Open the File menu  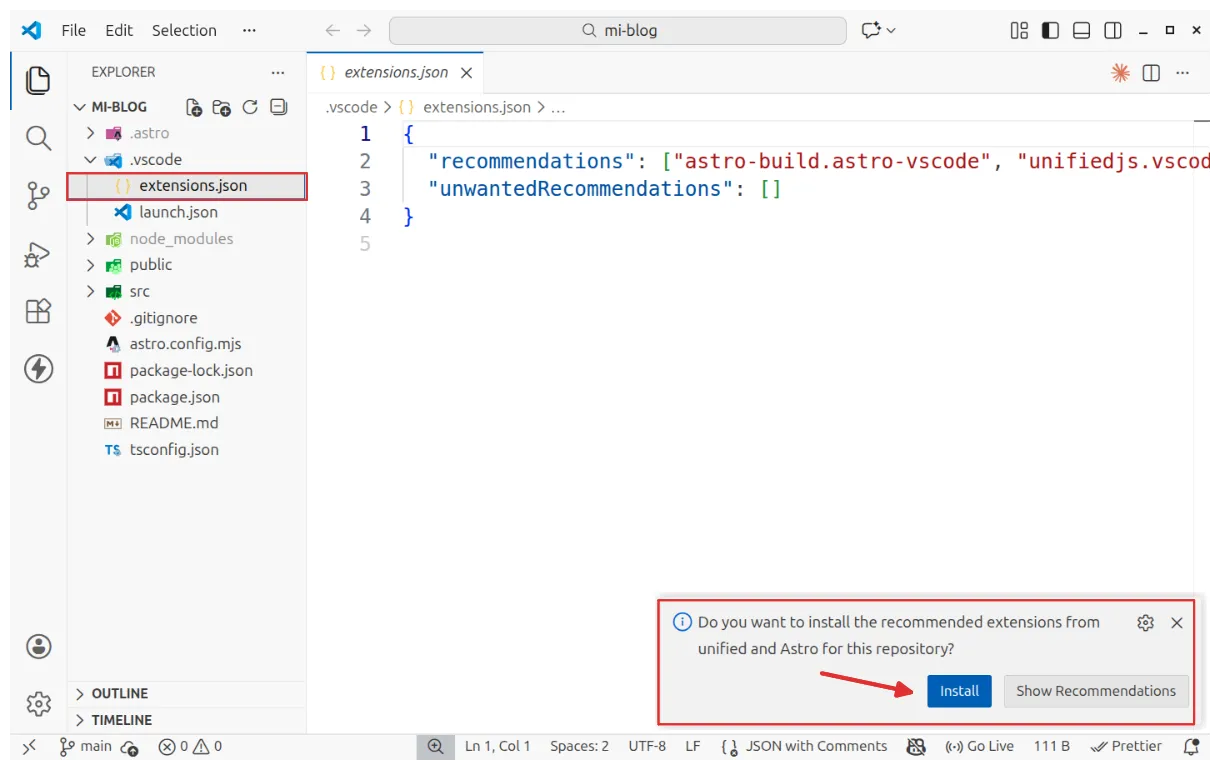[74, 30]
